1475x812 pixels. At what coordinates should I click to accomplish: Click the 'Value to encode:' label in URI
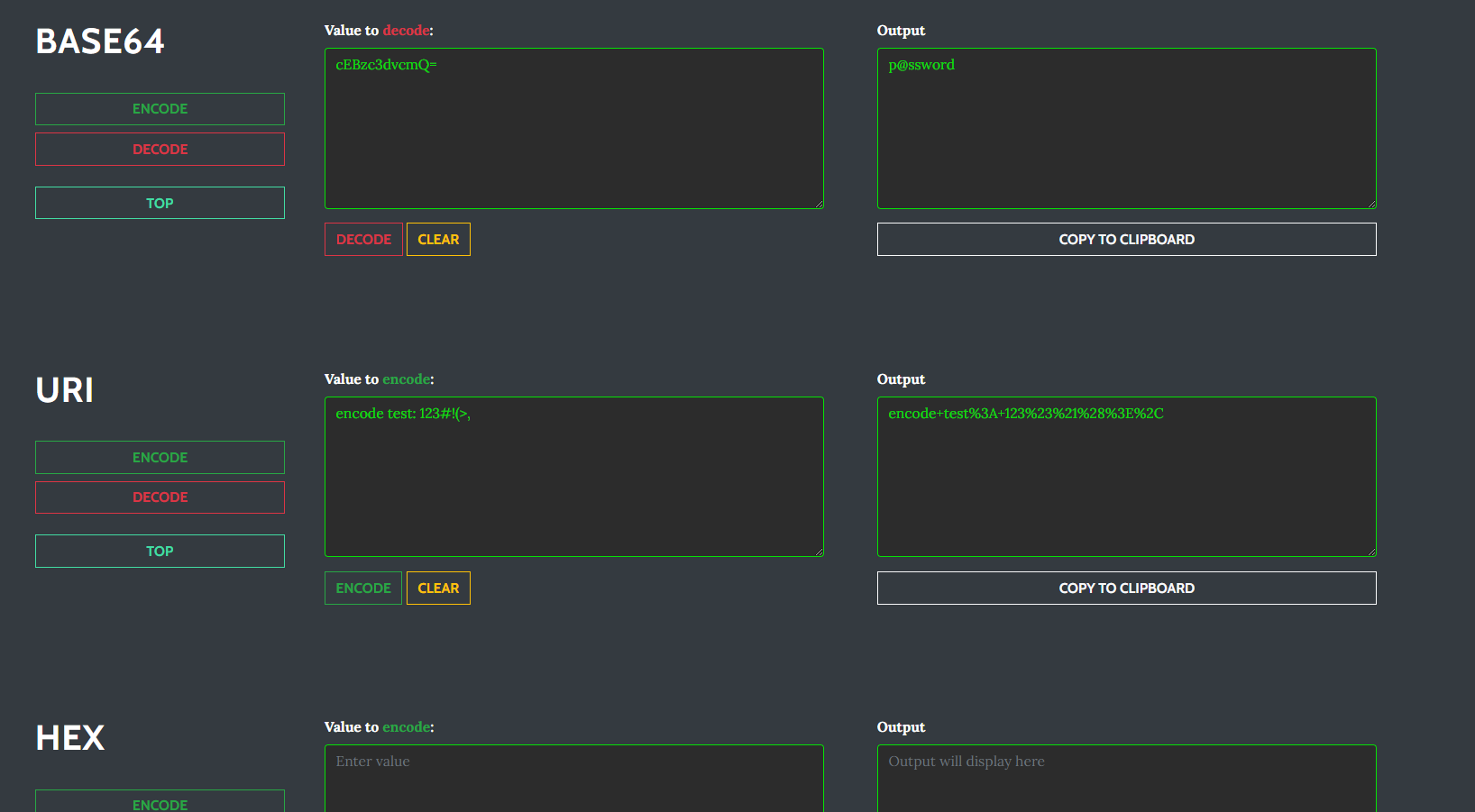click(379, 379)
